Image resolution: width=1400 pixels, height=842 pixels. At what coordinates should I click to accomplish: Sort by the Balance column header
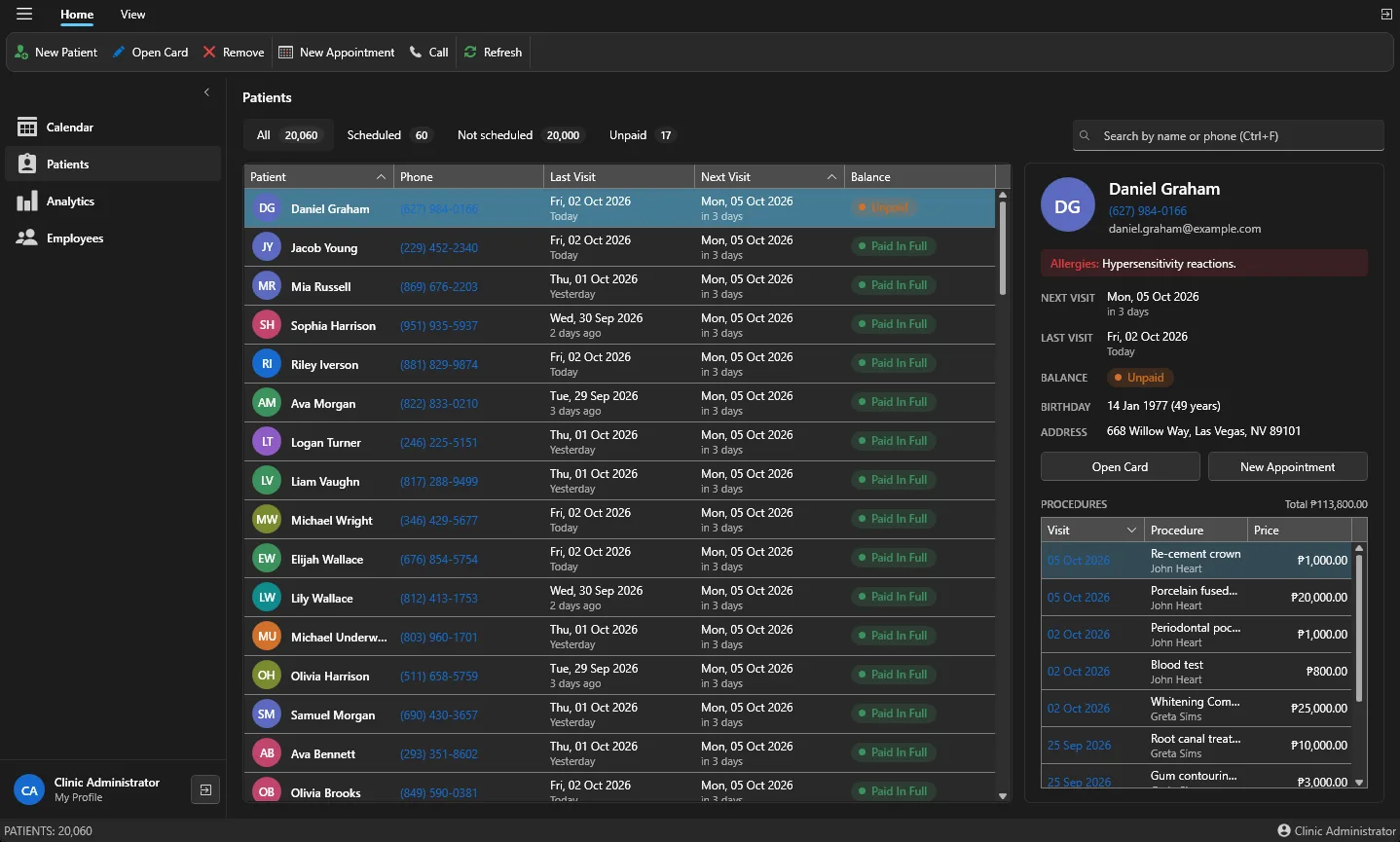click(x=920, y=177)
